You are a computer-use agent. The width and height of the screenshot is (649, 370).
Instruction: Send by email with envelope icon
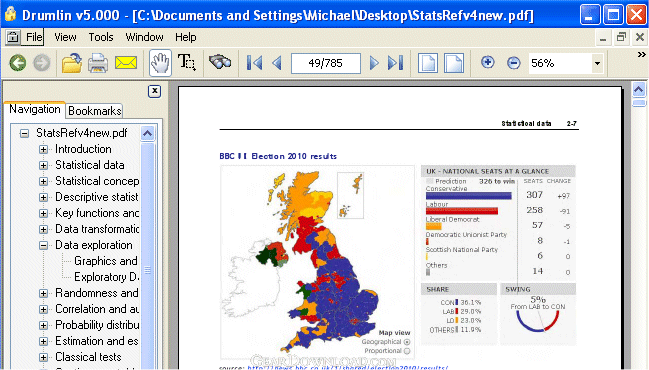(x=126, y=63)
